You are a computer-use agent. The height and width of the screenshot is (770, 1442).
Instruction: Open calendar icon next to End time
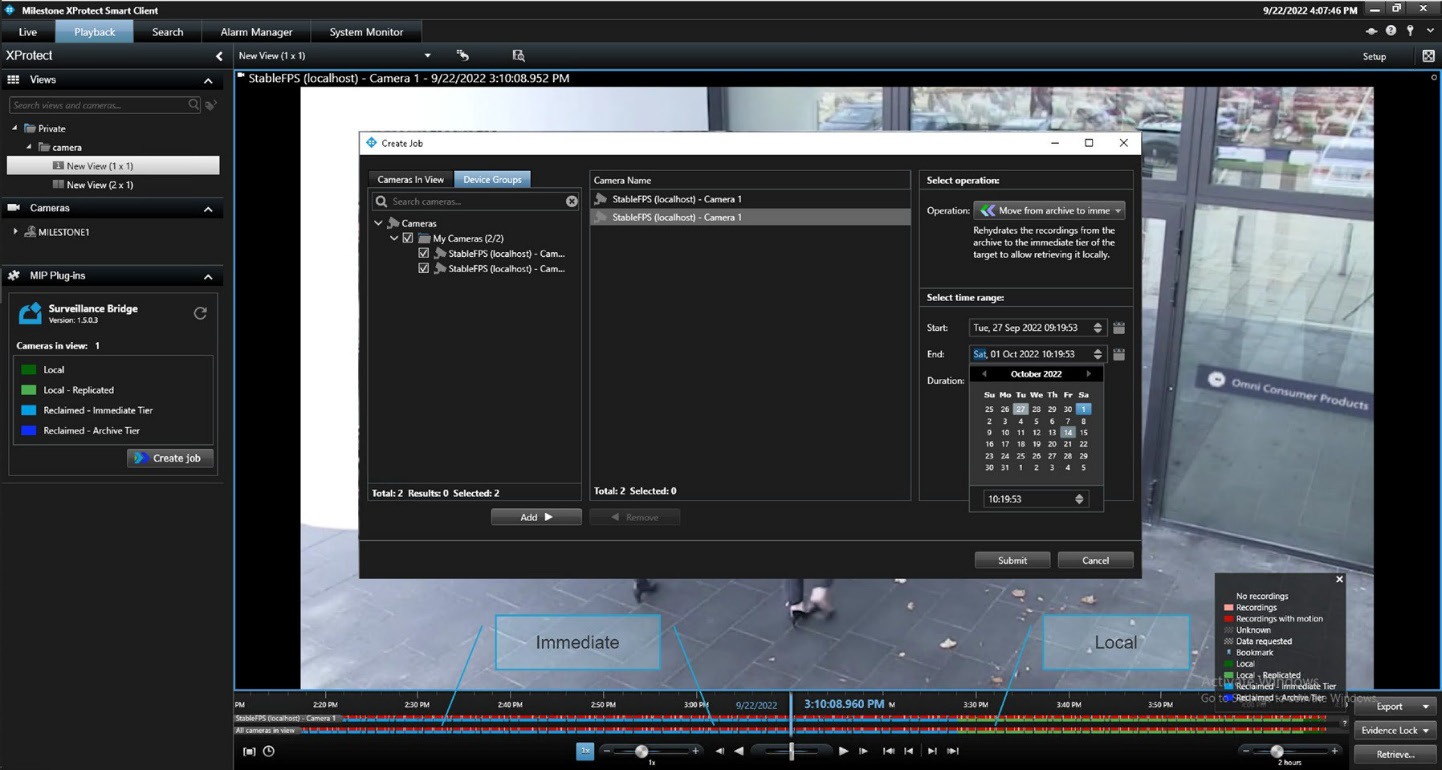pos(1119,354)
